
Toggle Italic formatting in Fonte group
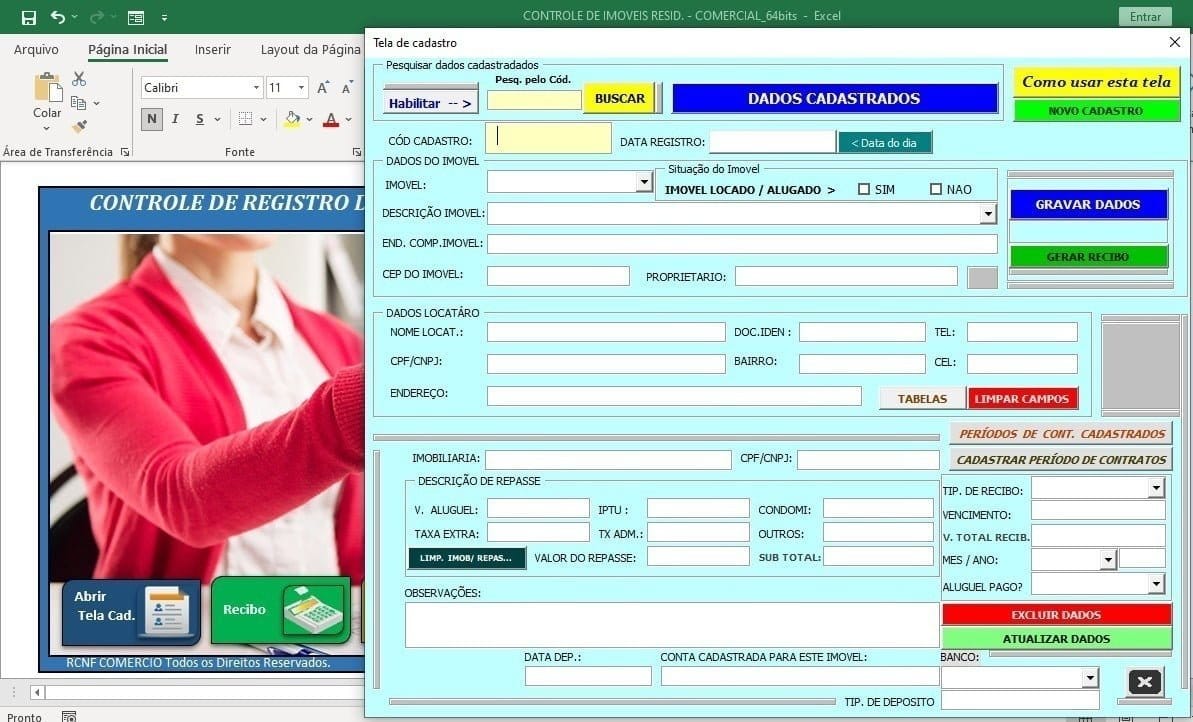coord(175,119)
